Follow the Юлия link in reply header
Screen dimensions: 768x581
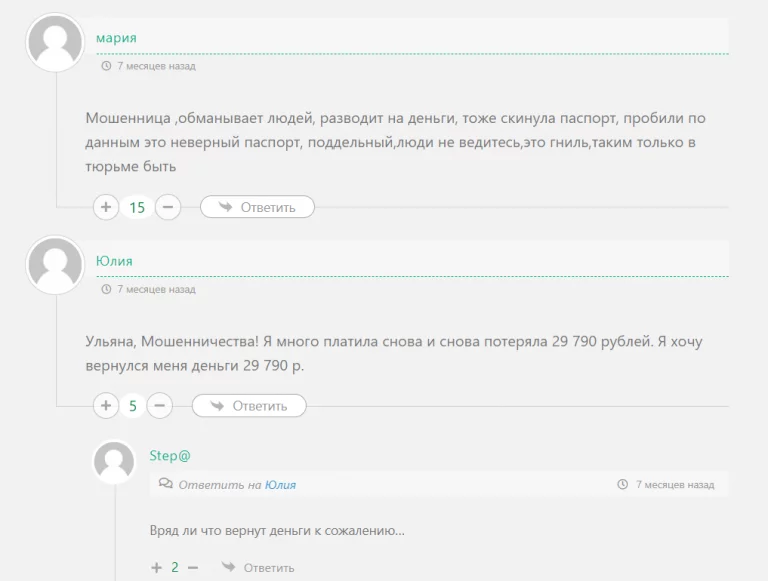click(x=280, y=485)
